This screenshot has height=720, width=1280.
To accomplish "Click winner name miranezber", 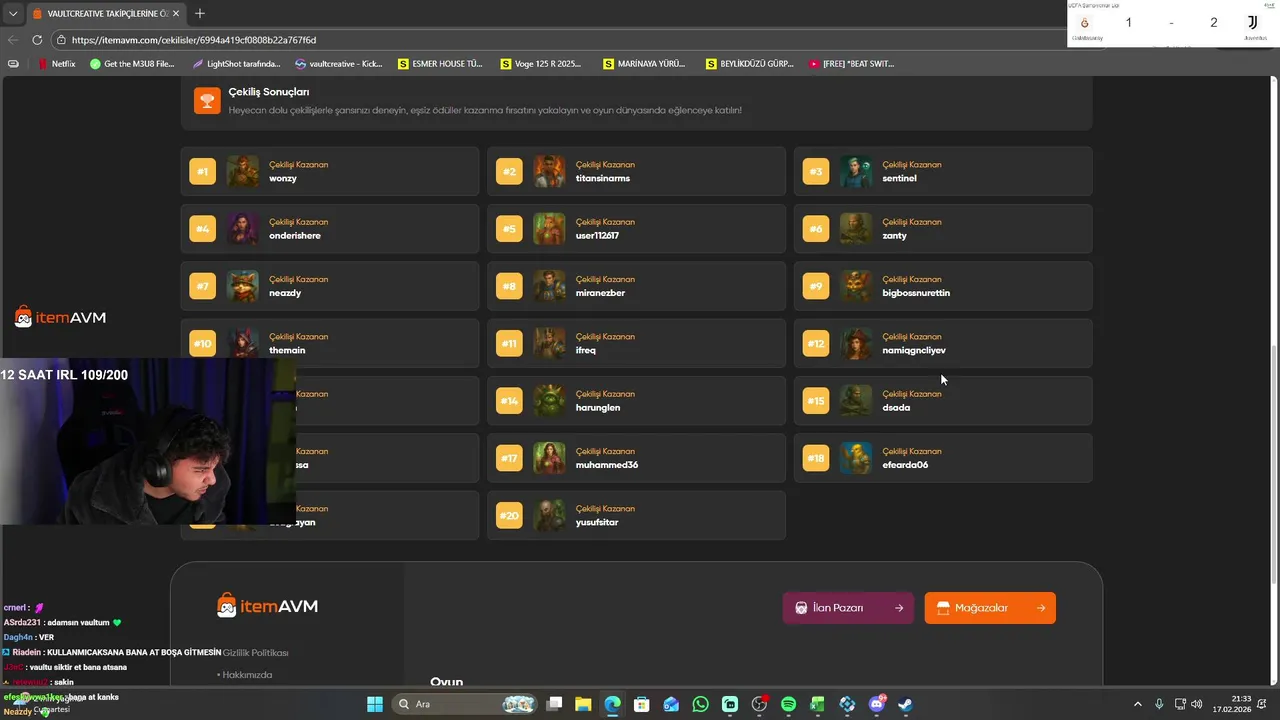I will tap(600, 293).
